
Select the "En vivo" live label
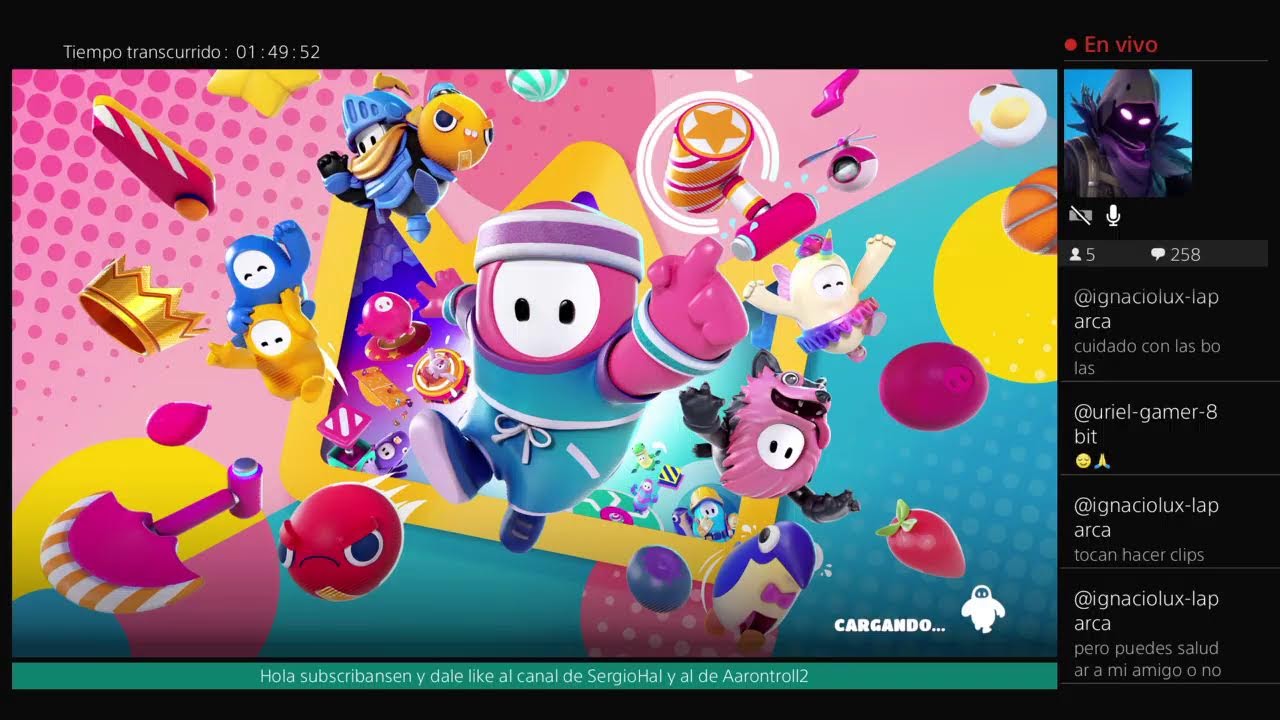[x=1120, y=45]
